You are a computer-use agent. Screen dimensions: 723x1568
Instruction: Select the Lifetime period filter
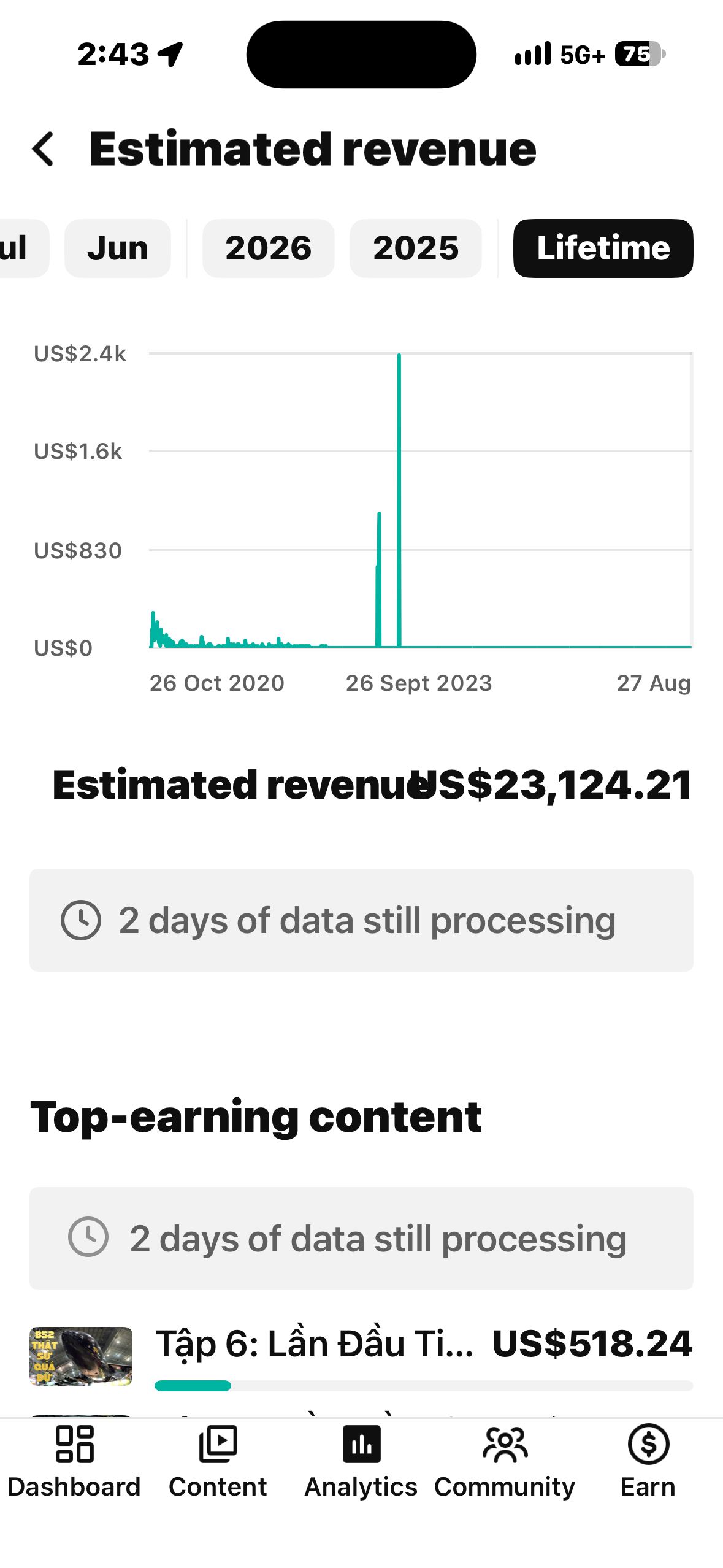click(603, 248)
